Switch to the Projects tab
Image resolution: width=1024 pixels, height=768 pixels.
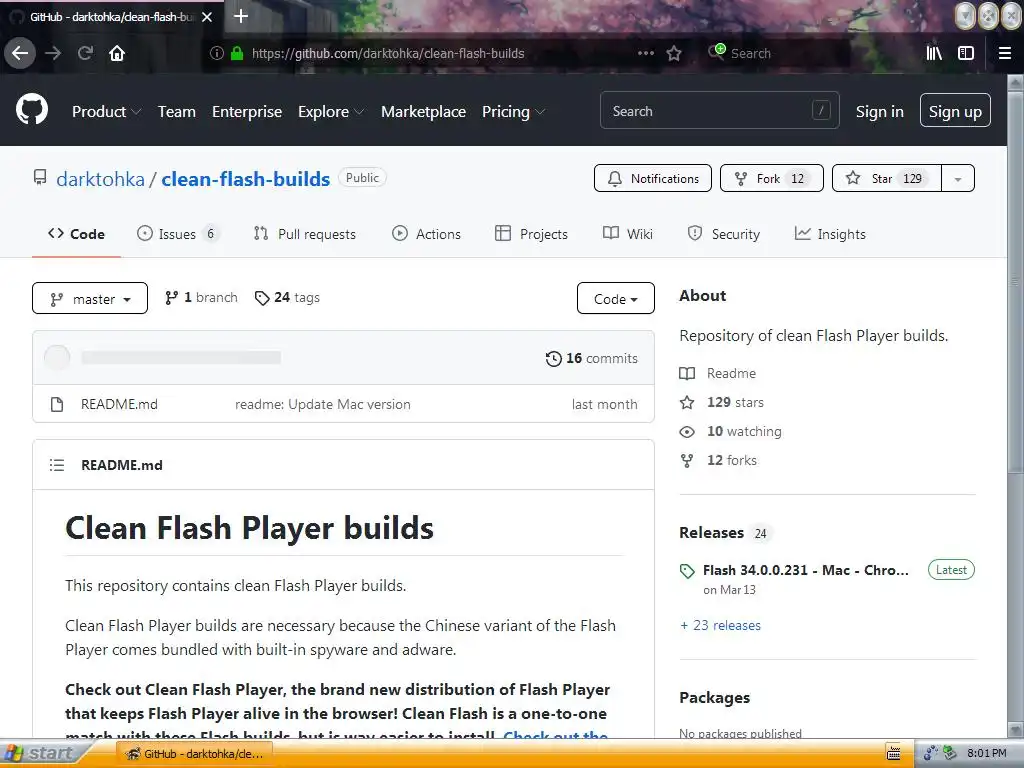pyautogui.click(x=532, y=234)
